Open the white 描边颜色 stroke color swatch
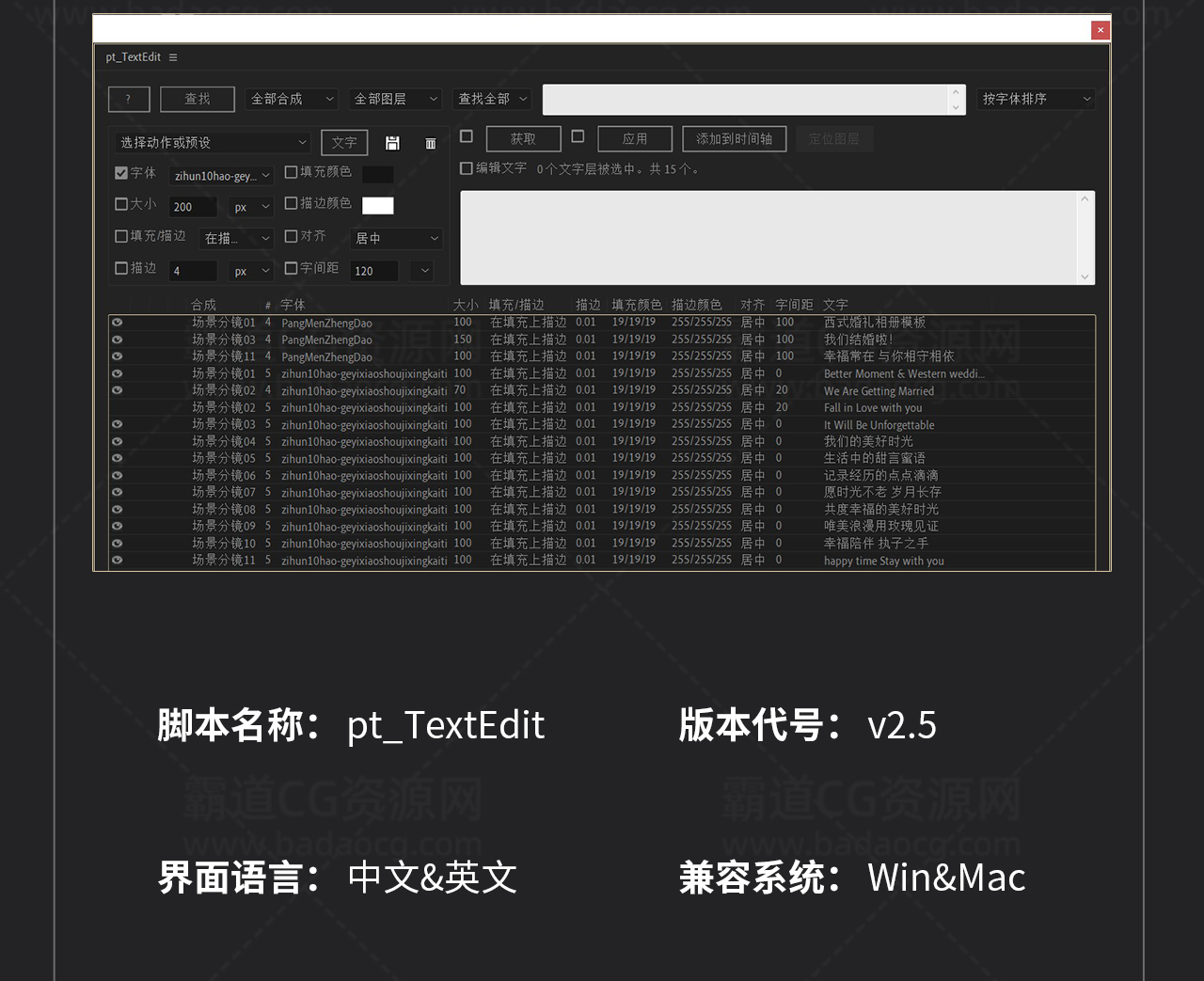The height and width of the screenshot is (981, 1204). click(378, 205)
